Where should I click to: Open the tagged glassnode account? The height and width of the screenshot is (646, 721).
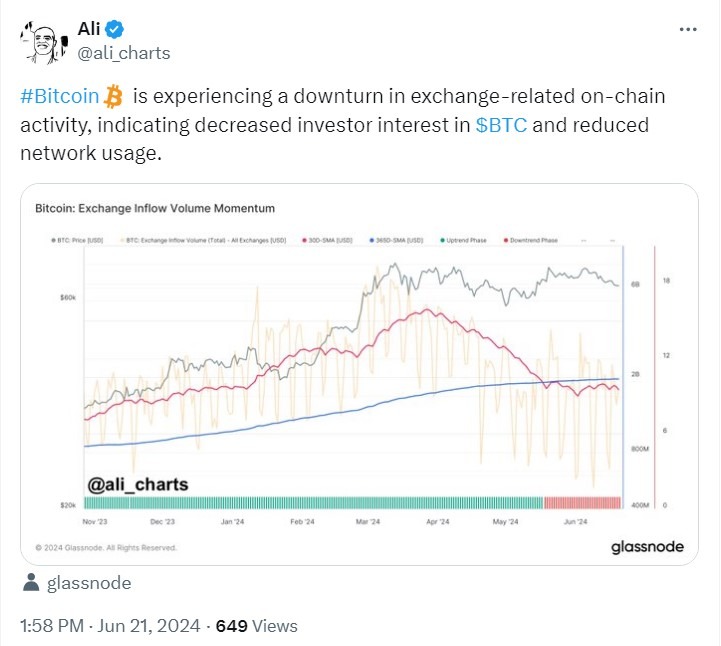[89, 583]
